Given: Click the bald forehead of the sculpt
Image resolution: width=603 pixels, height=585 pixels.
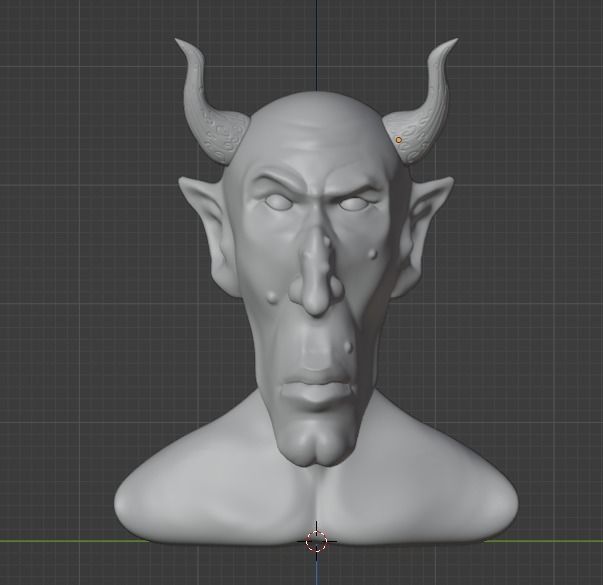Looking at the screenshot, I should (316, 133).
